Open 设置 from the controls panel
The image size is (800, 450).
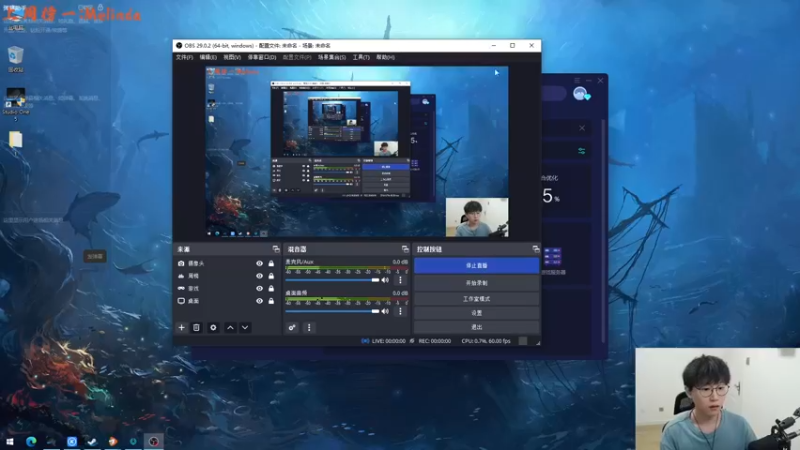477,313
